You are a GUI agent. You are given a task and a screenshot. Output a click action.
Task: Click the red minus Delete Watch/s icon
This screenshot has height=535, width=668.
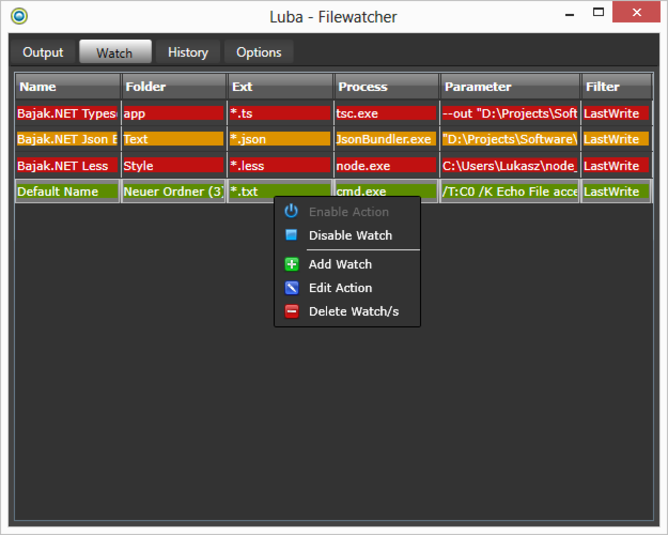tap(291, 312)
